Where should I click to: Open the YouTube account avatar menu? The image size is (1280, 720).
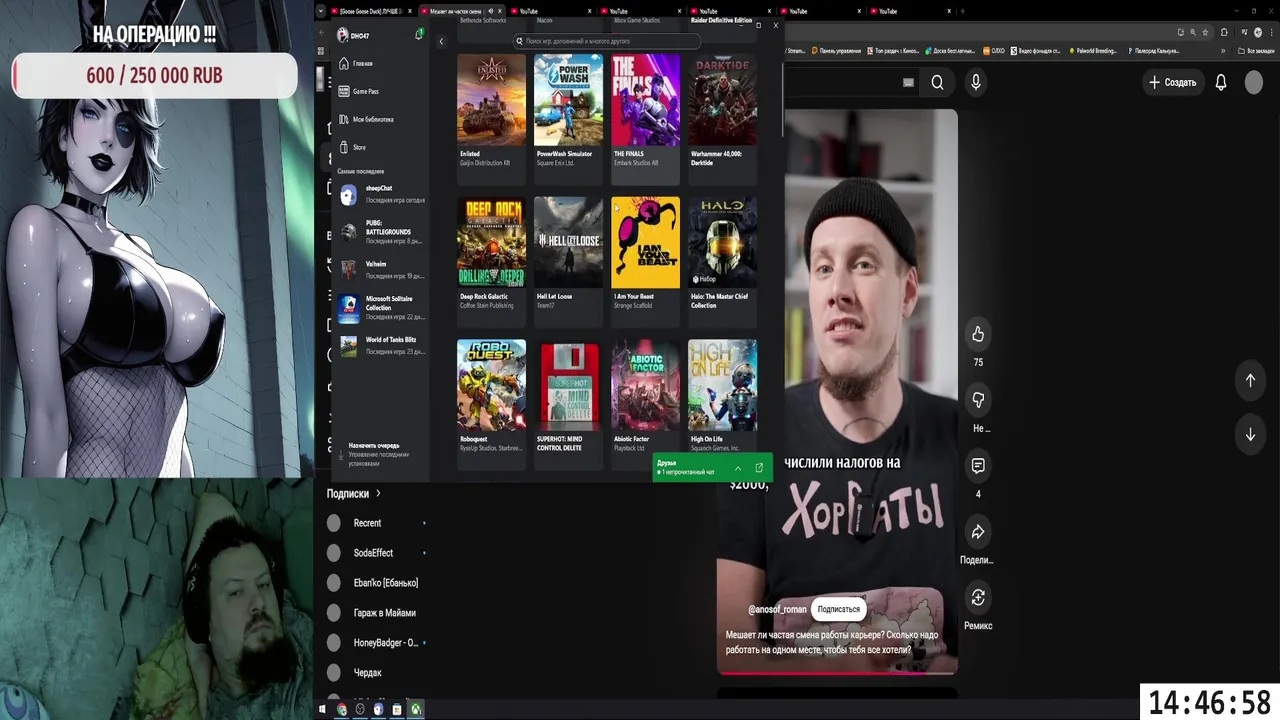tap(1254, 83)
